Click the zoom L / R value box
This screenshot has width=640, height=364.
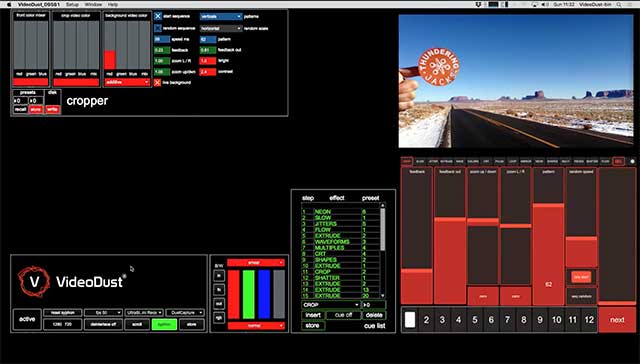(162, 61)
